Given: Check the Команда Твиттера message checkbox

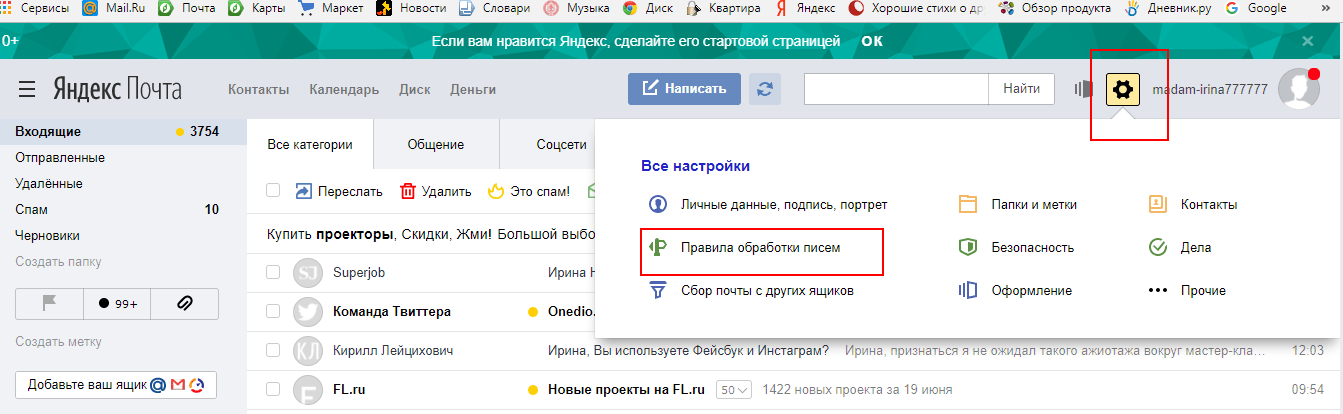Looking at the screenshot, I should [x=273, y=311].
